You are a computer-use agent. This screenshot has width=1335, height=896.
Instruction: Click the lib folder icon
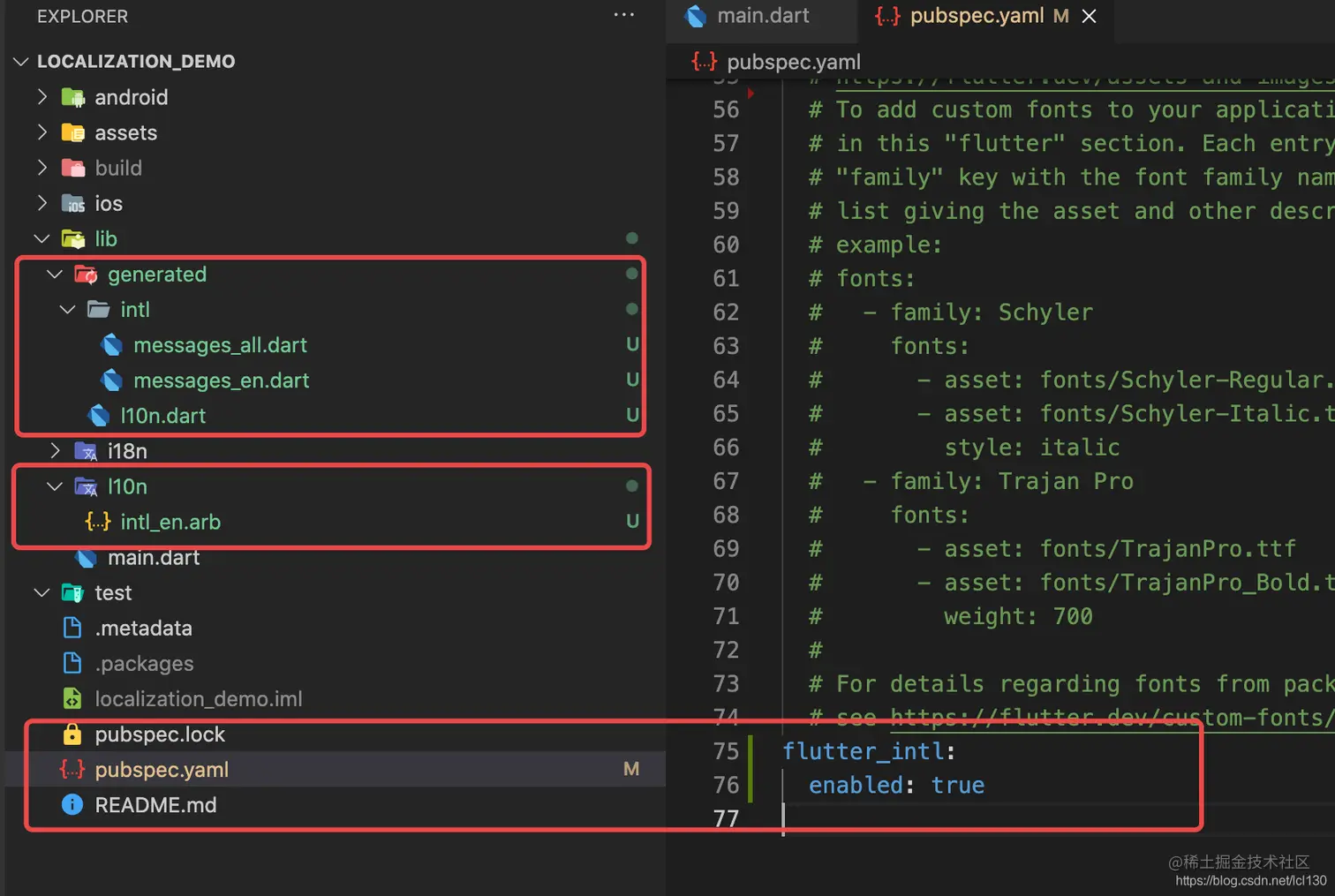(73, 239)
